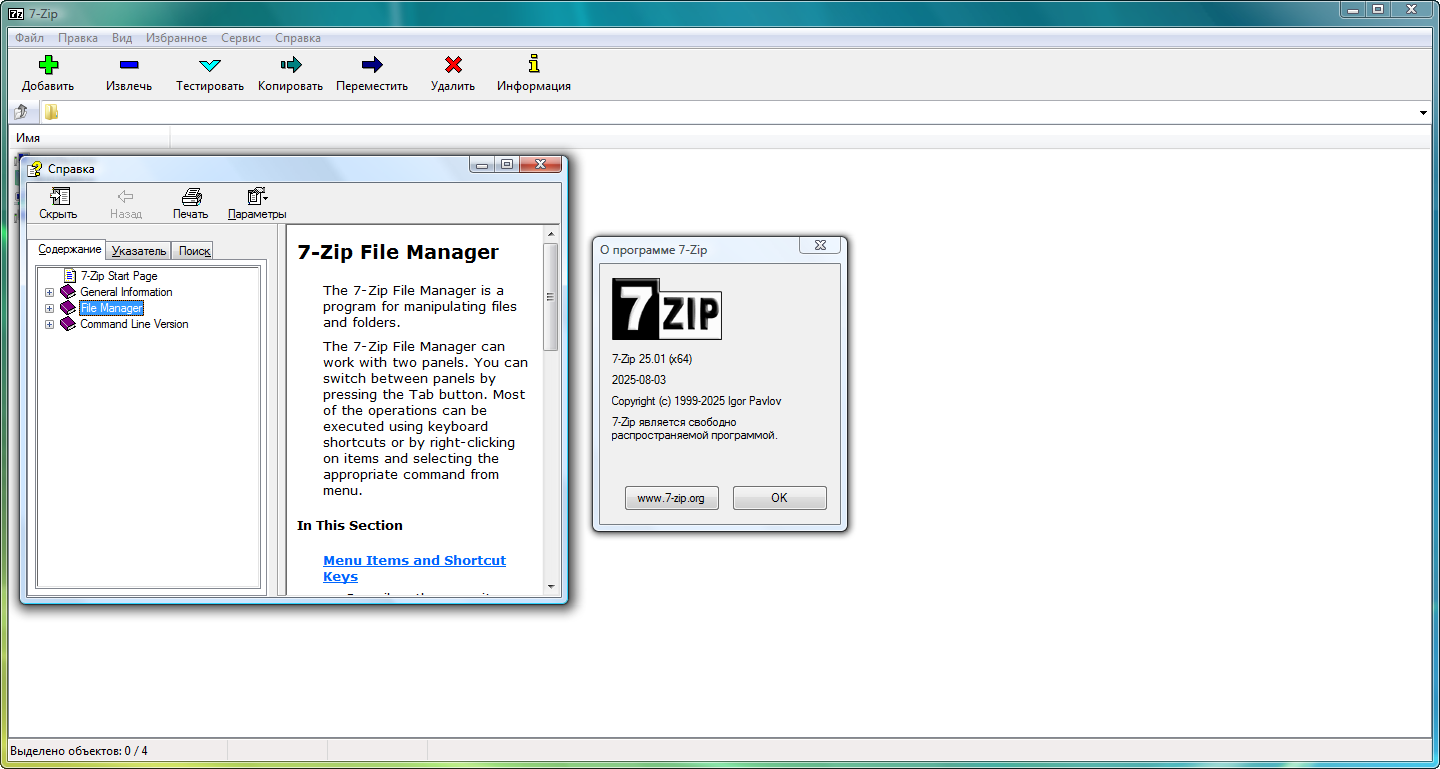
Task: Click the '2025-08-03' date text
Action: pos(639,380)
